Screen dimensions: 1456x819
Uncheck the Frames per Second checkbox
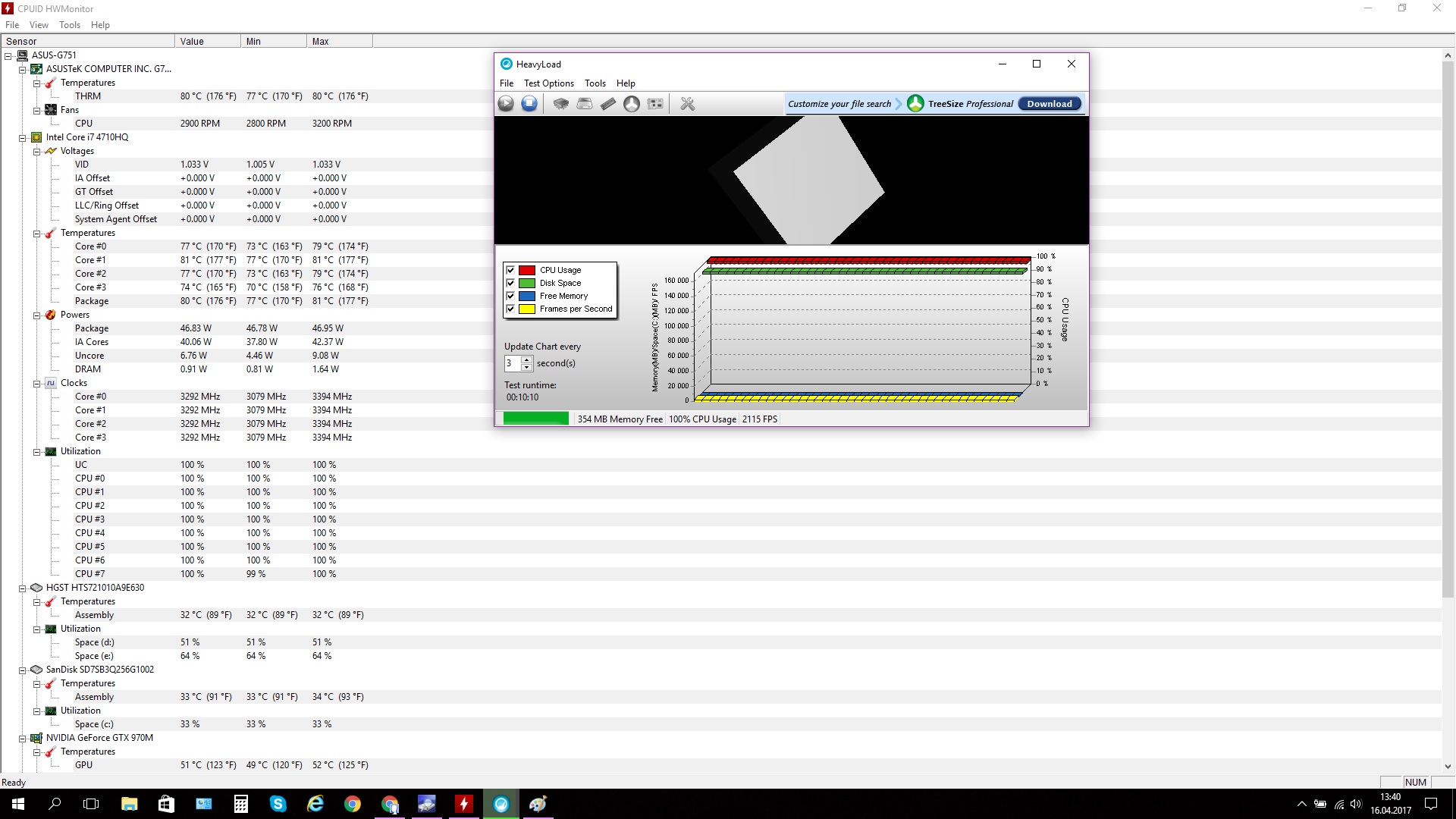pos(510,309)
